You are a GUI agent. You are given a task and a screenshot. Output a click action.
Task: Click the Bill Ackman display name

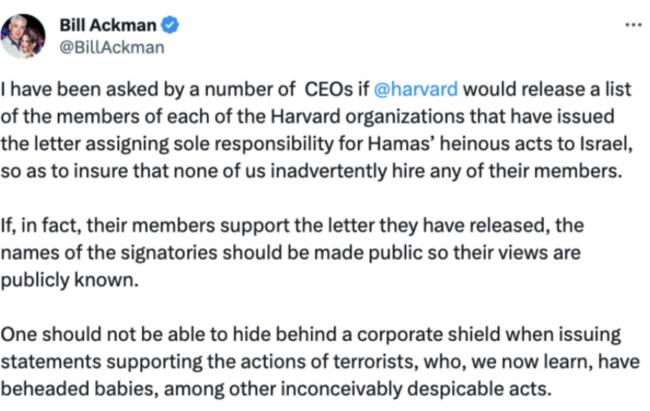click(108, 25)
